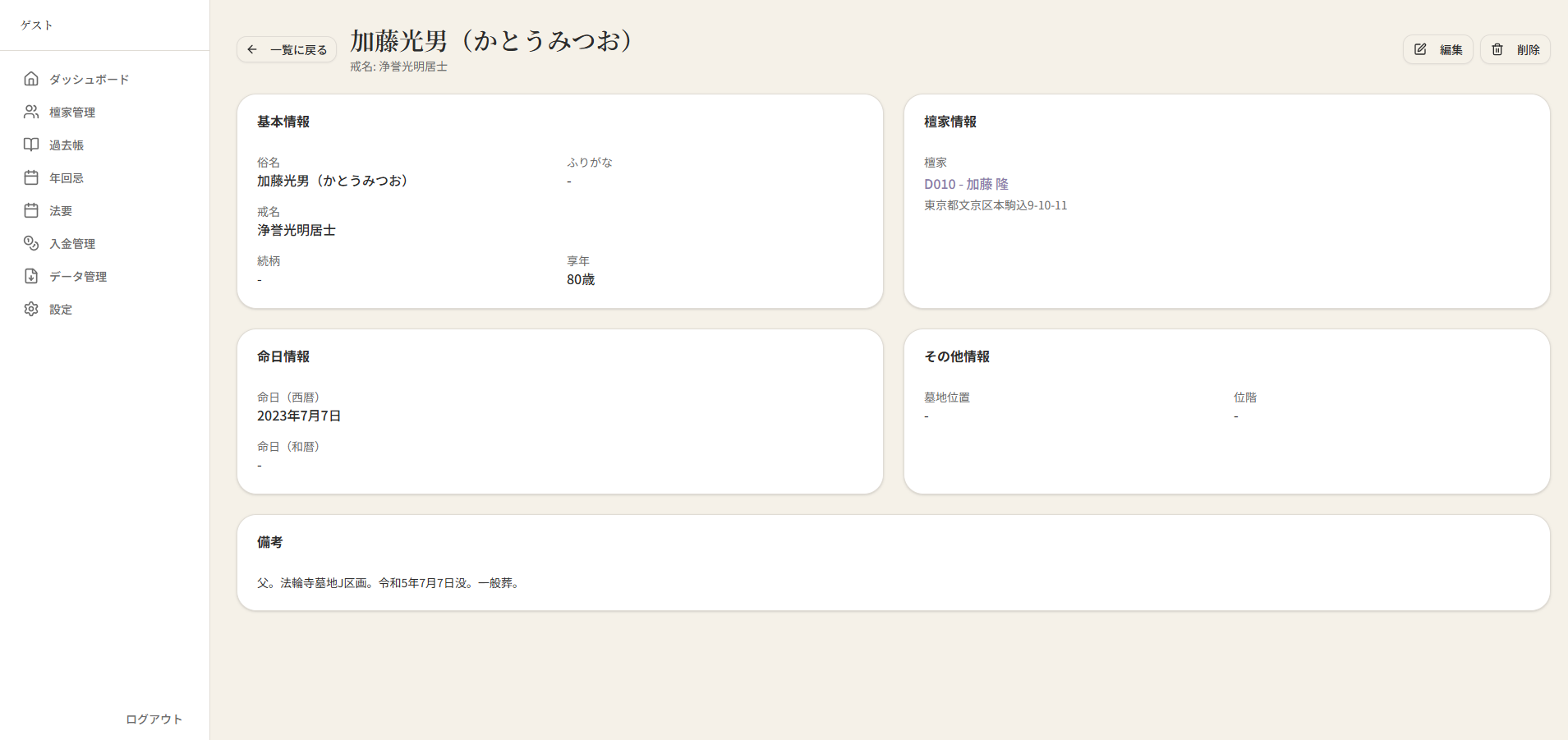Viewport: 1568px width, 740px height.
Task: Open the 過去帳 book icon
Action: coord(31,145)
